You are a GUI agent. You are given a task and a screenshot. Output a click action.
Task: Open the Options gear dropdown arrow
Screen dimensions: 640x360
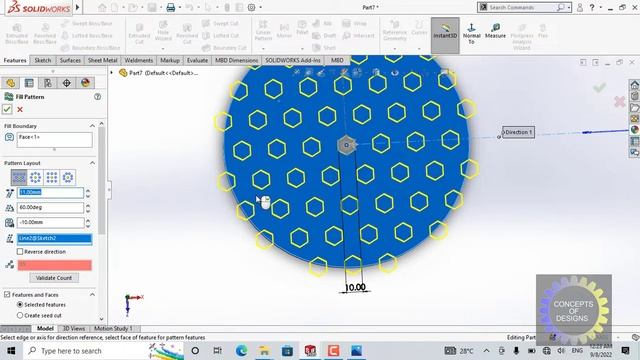[260, 7]
